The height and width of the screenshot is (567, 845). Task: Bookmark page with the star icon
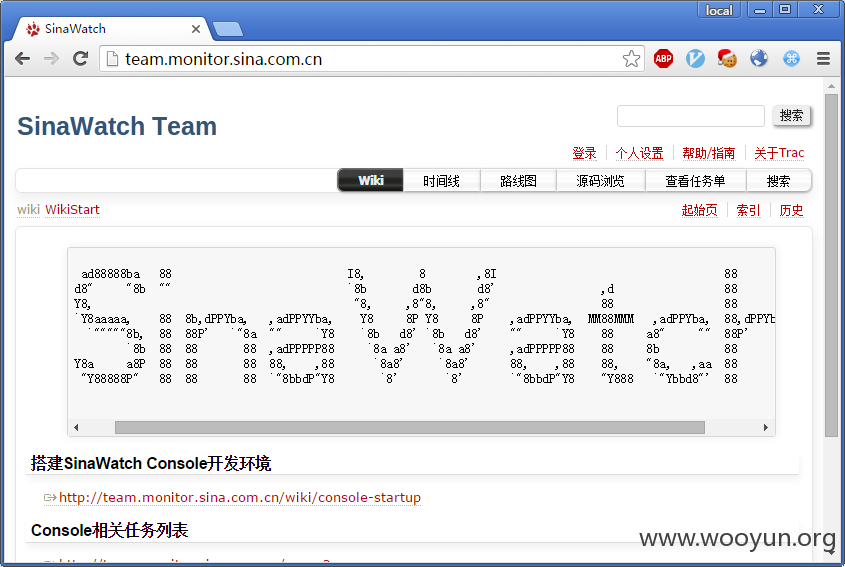coord(631,59)
